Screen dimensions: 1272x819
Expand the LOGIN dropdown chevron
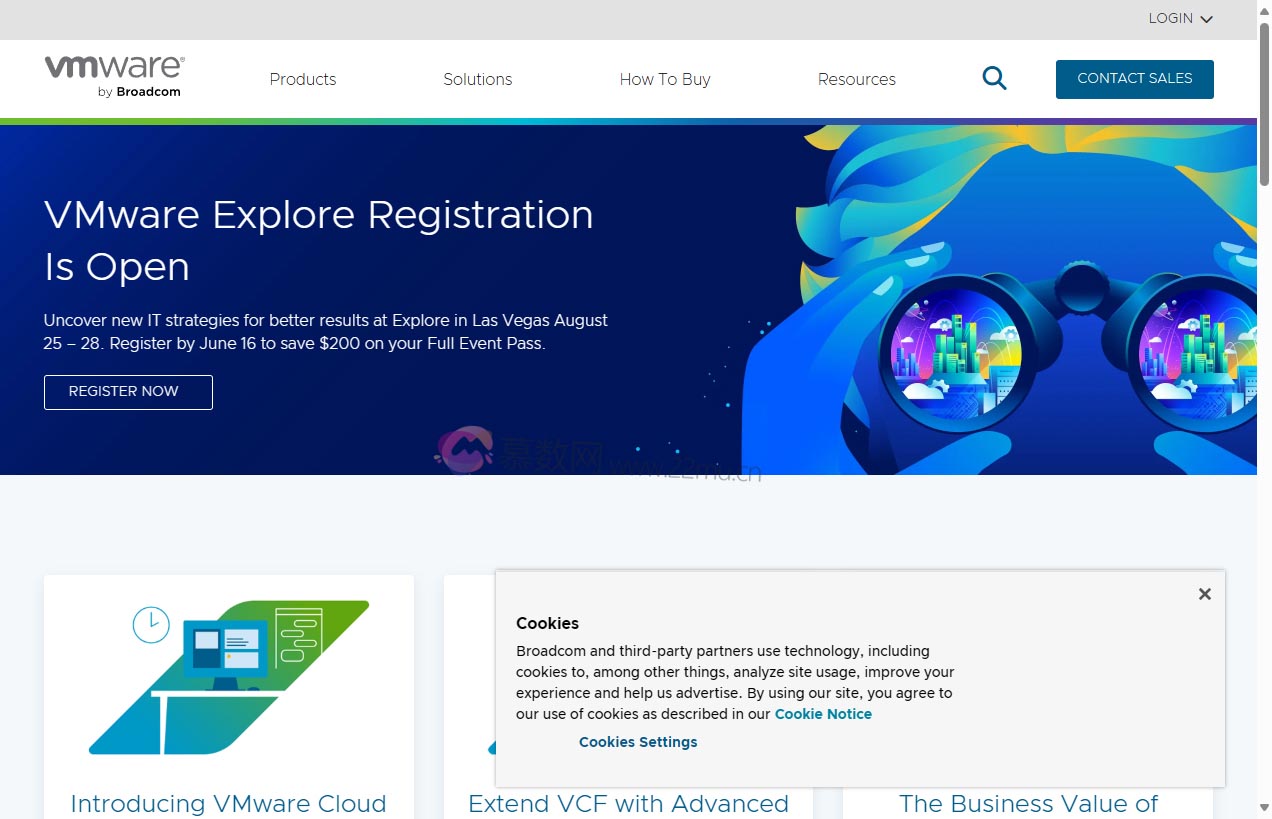pyautogui.click(x=1206, y=18)
